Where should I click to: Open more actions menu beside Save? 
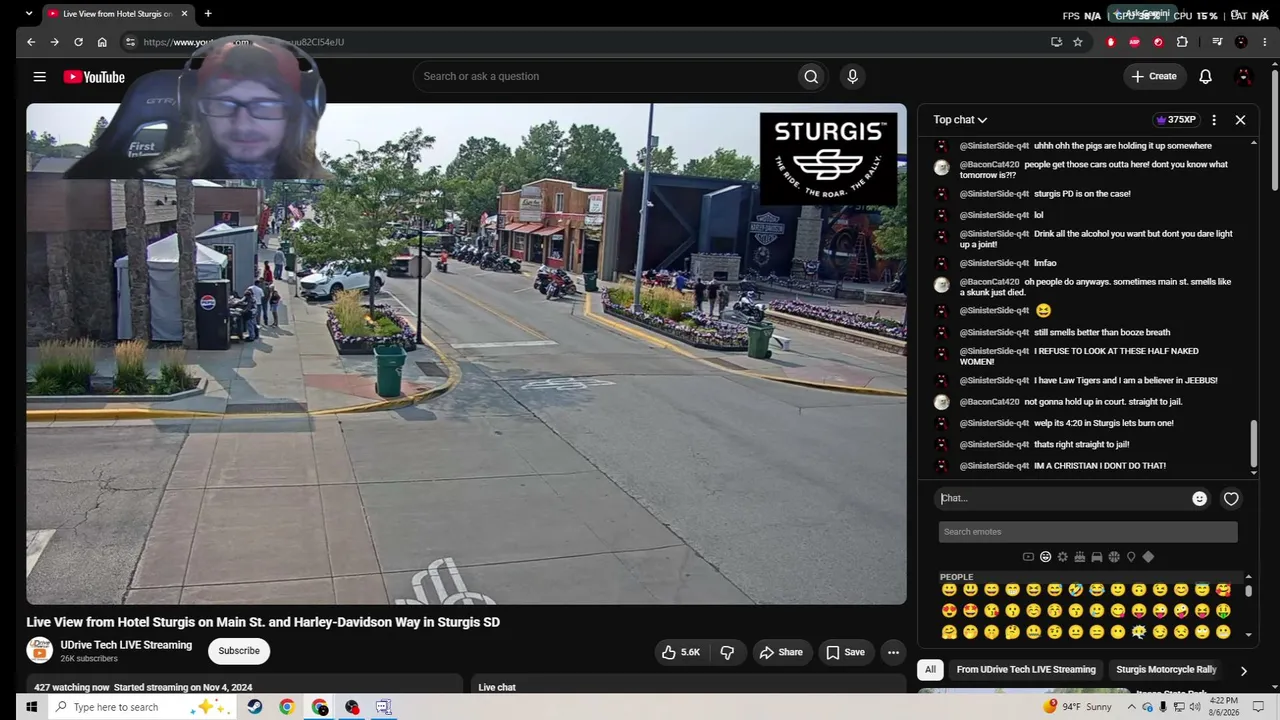[893, 653]
